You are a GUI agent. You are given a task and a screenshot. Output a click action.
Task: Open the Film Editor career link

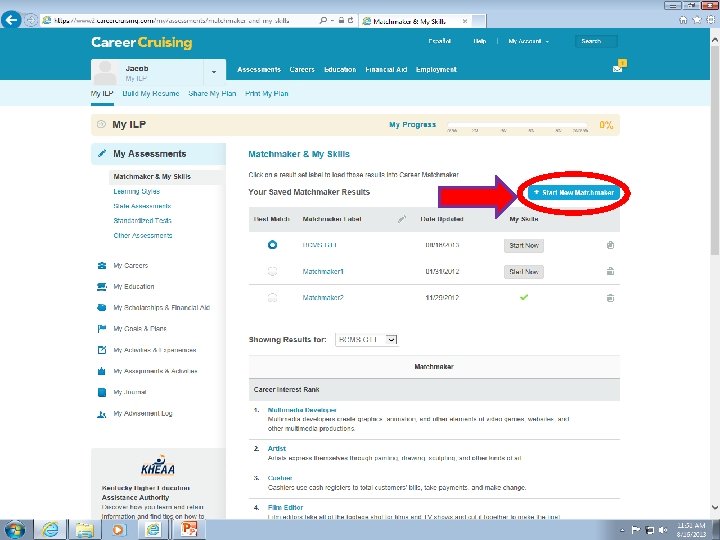pos(285,507)
